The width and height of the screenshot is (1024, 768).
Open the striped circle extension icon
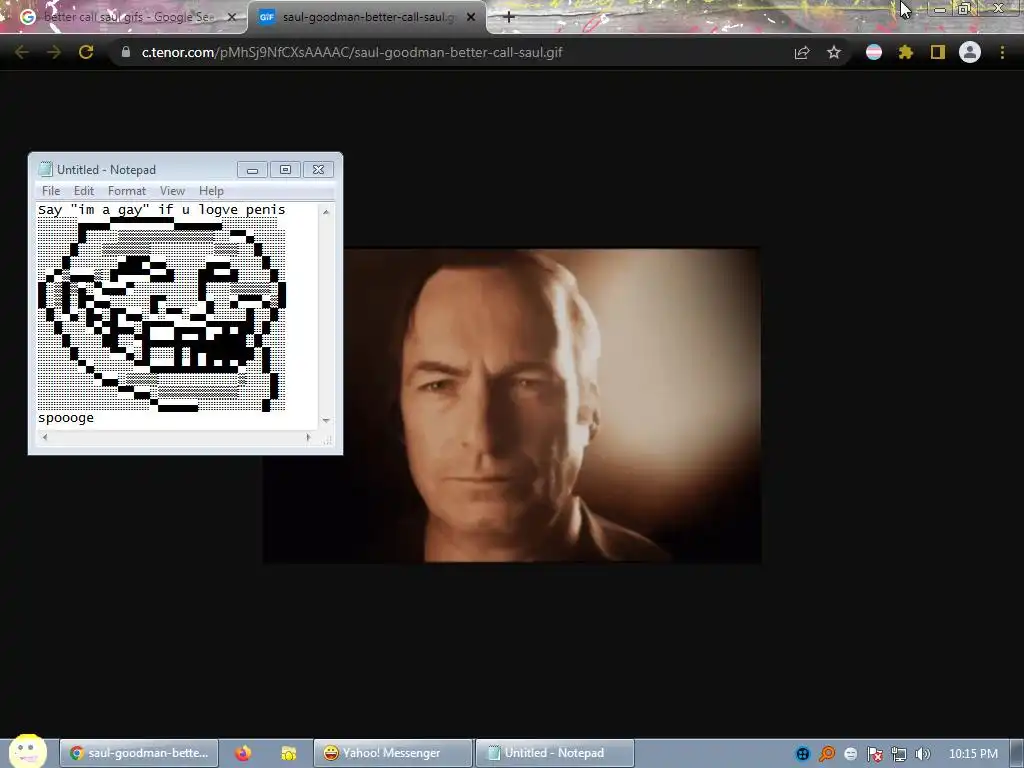pos(874,52)
